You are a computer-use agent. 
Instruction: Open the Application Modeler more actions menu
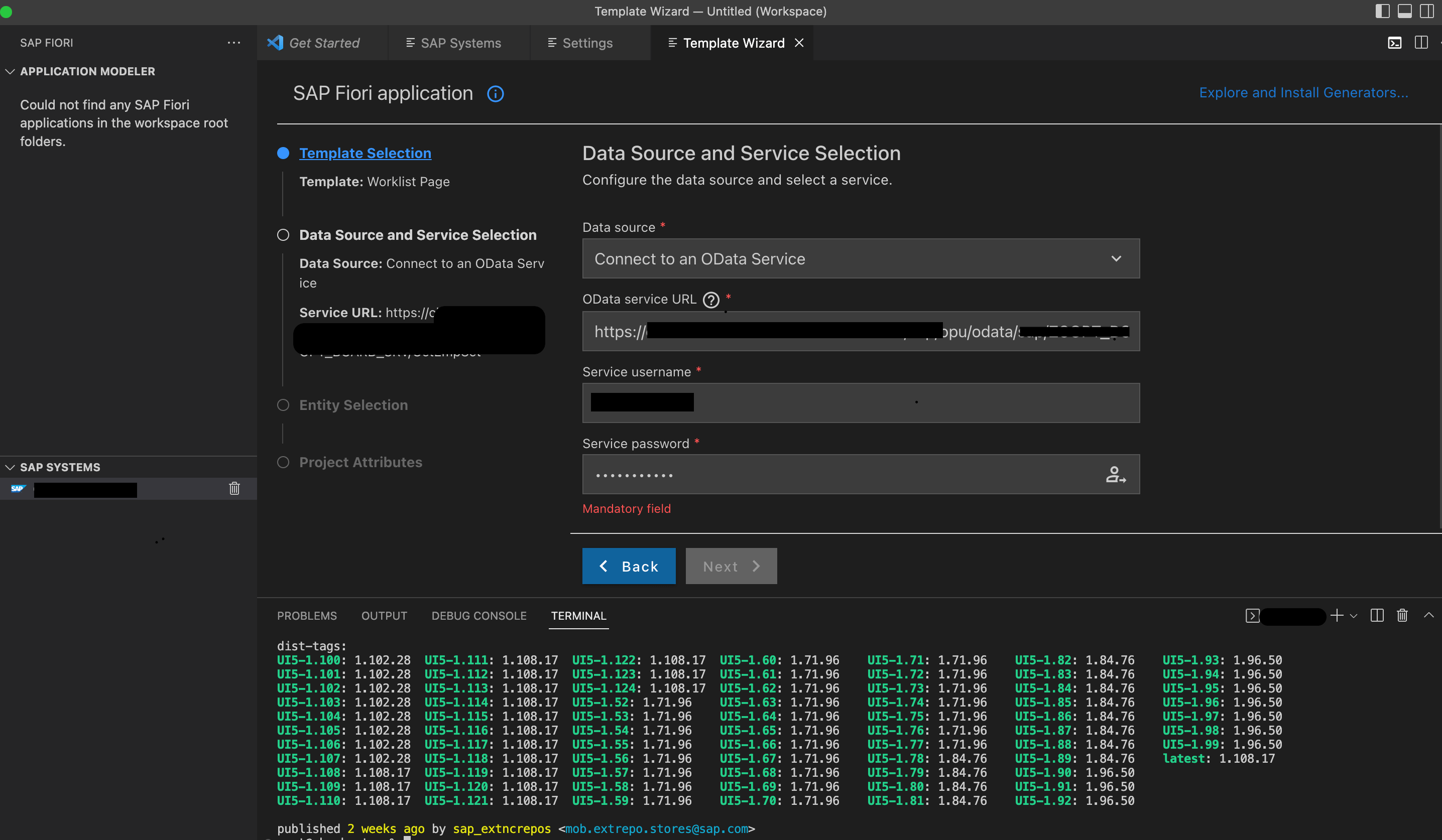pyautogui.click(x=233, y=42)
